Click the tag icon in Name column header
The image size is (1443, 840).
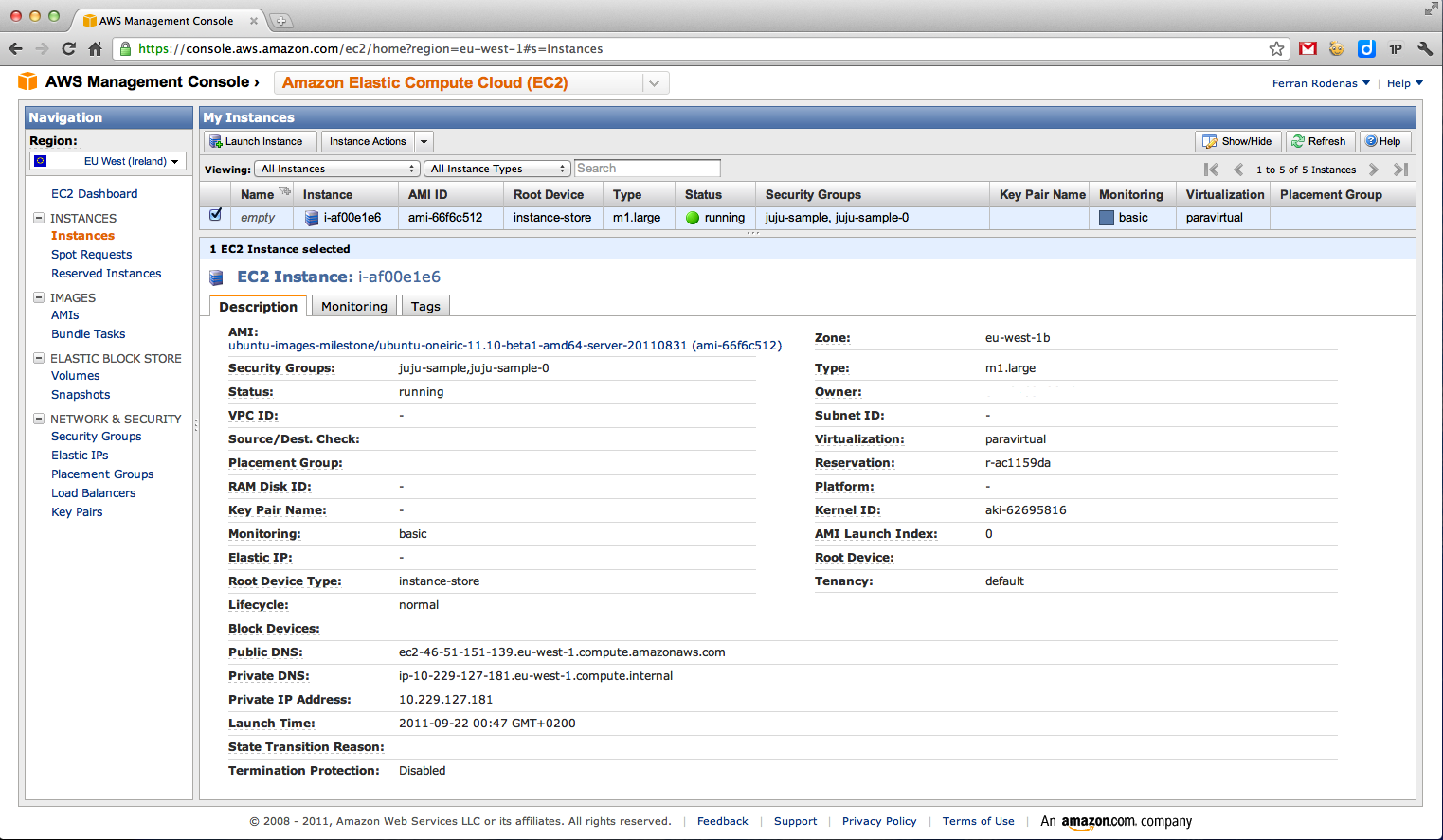click(x=284, y=191)
